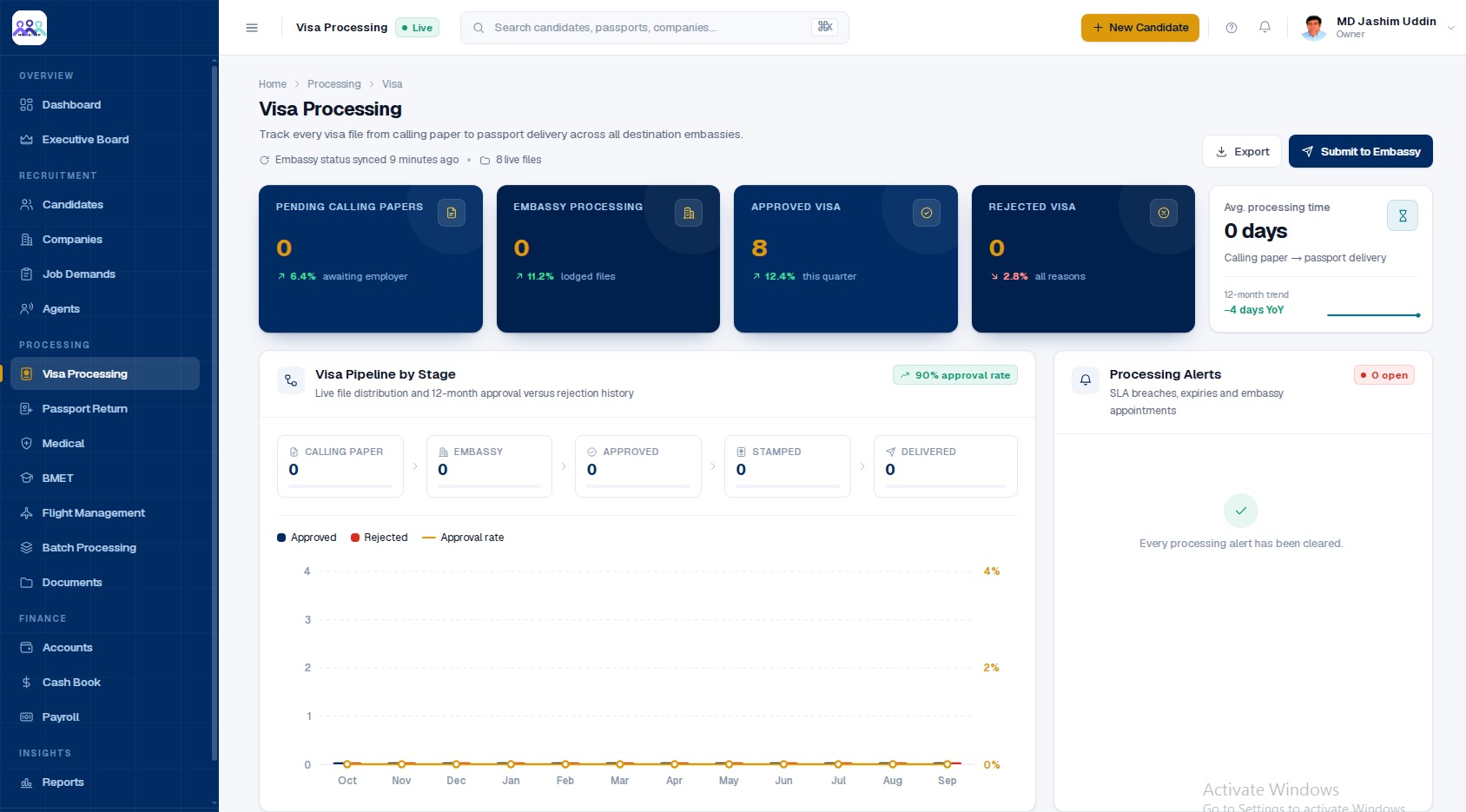
Task: Click the sidebar vertical scrollbar
Action: (x=215, y=413)
